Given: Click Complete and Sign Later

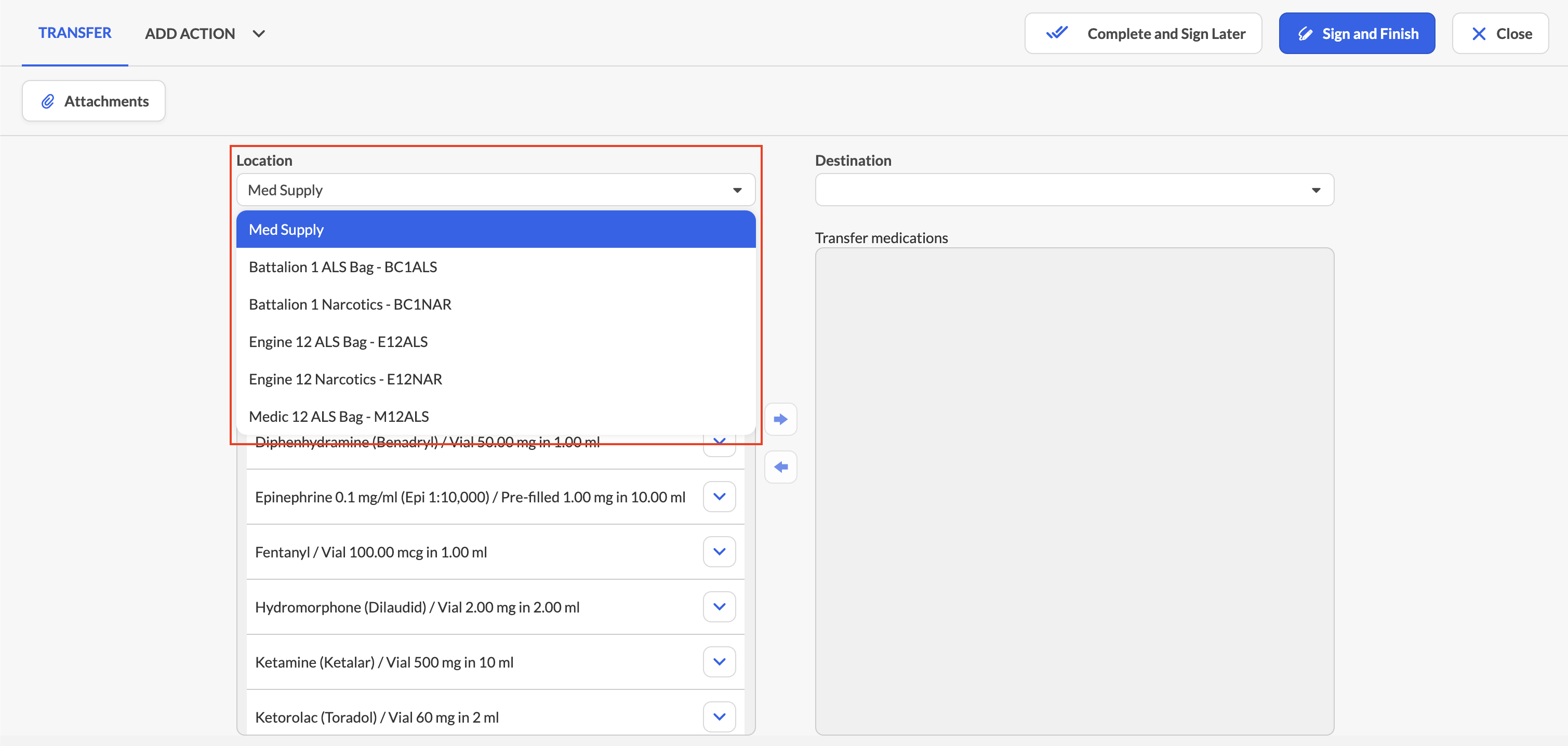Looking at the screenshot, I should pos(1142,33).
